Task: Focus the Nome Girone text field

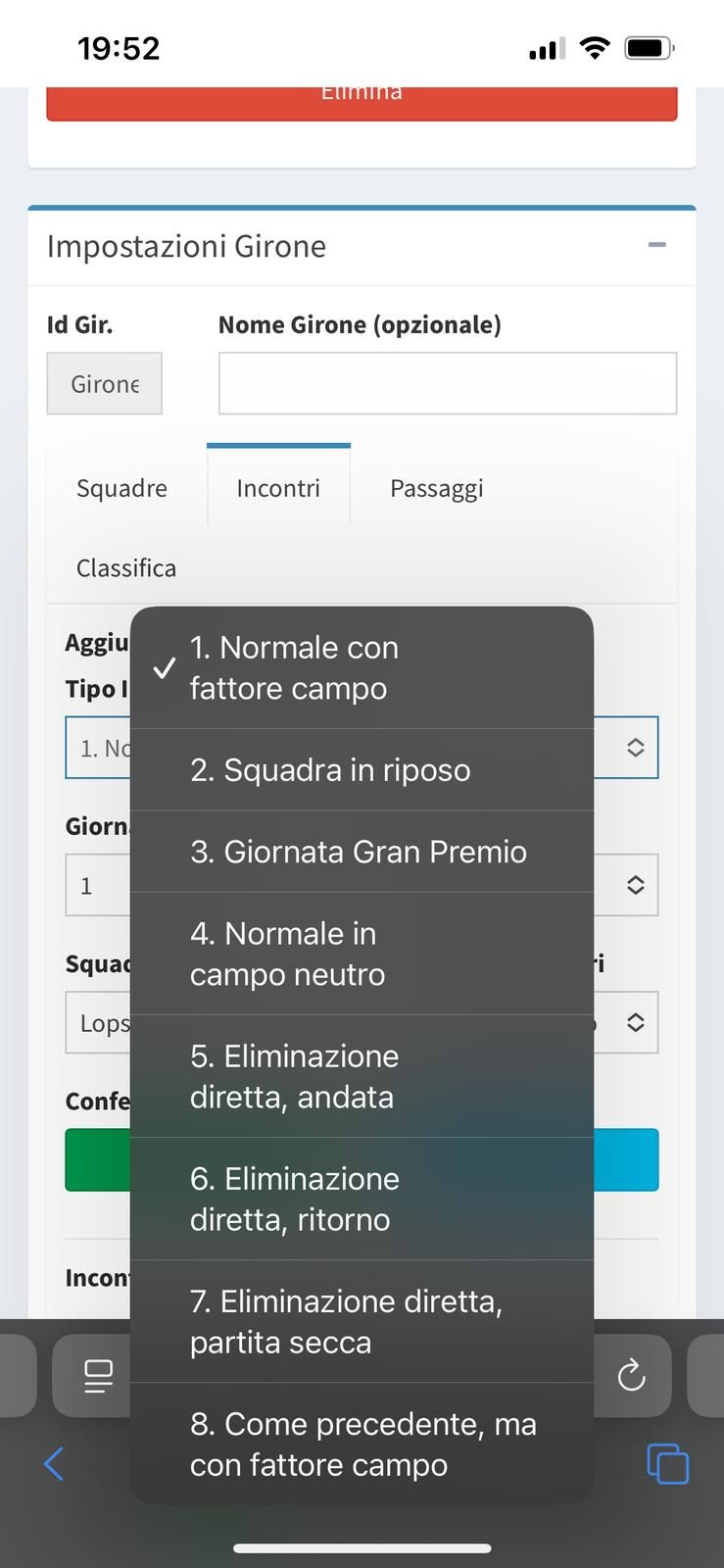Action: (x=447, y=383)
